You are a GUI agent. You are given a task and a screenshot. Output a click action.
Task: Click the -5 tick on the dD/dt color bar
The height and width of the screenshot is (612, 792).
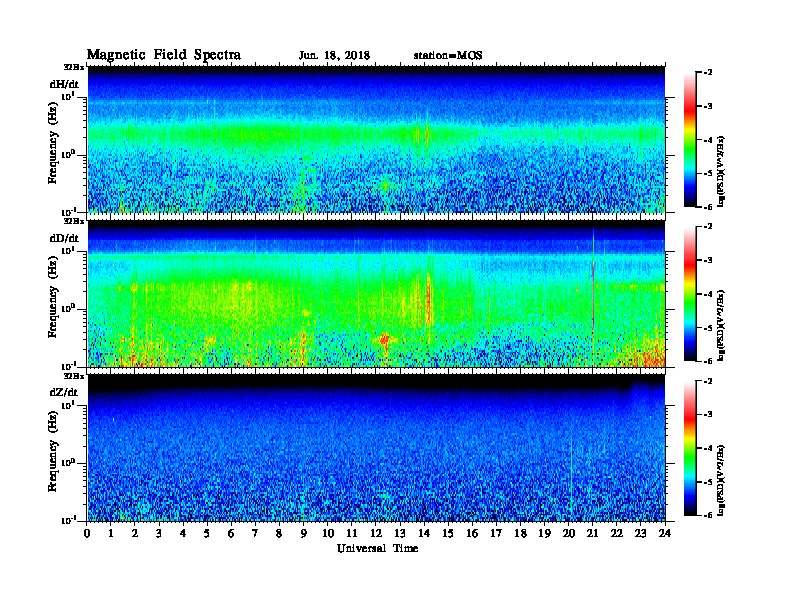708,327
